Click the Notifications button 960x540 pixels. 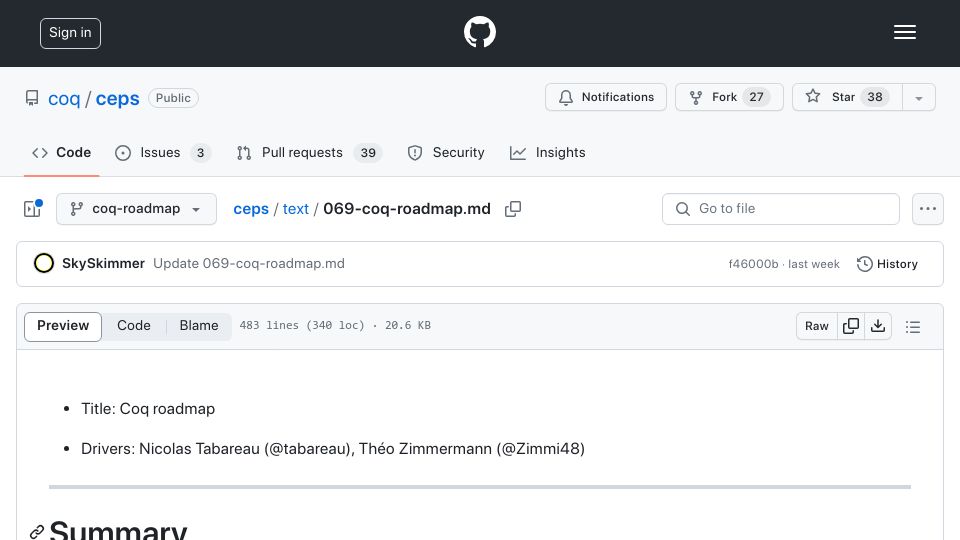606,97
